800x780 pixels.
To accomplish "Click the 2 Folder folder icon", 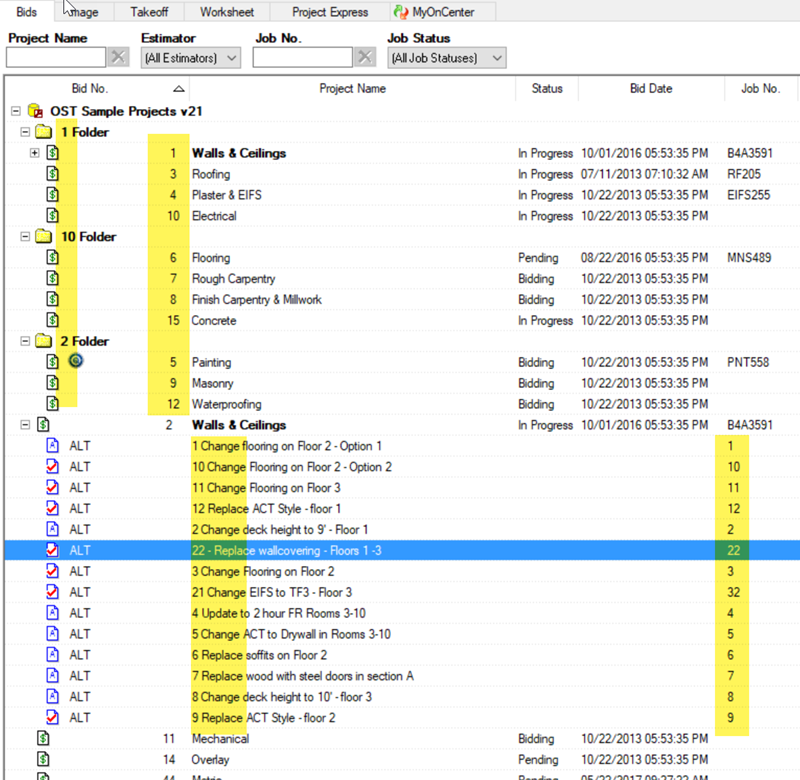I will coord(44,341).
